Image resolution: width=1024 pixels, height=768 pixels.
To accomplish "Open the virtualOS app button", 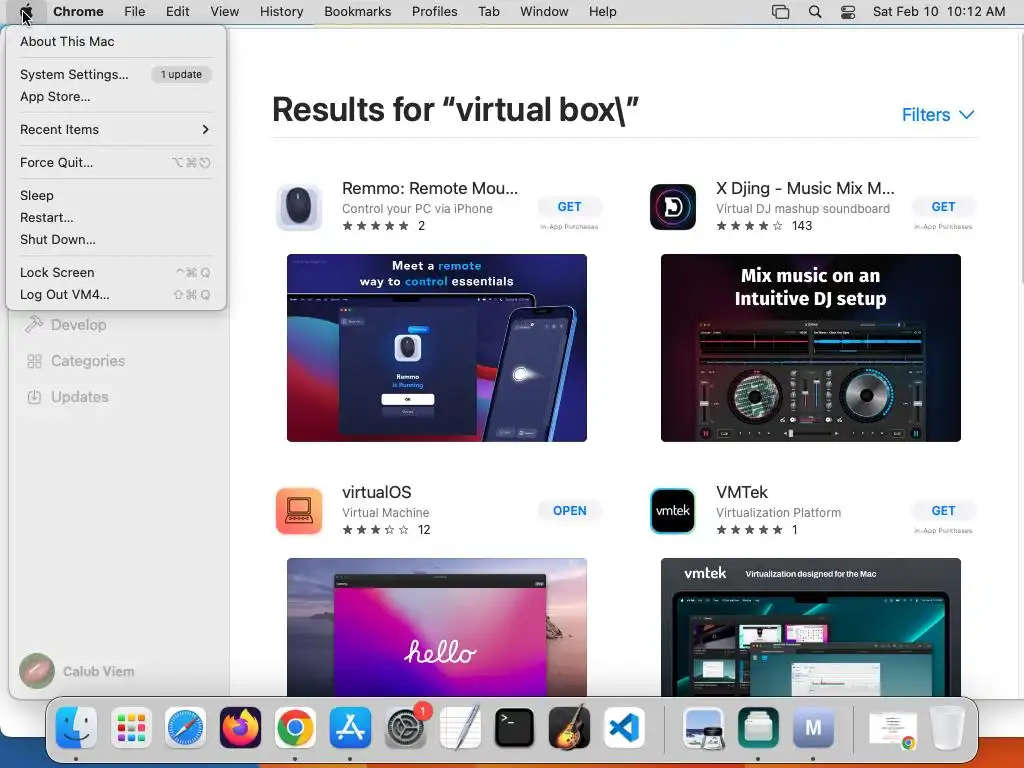I will (569, 511).
